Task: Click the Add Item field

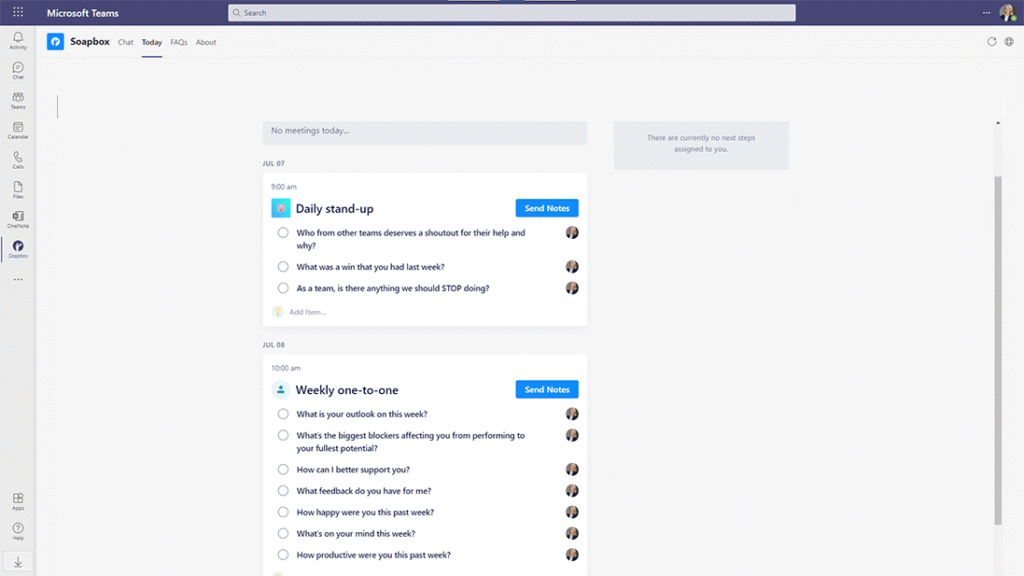Action: (x=308, y=312)
